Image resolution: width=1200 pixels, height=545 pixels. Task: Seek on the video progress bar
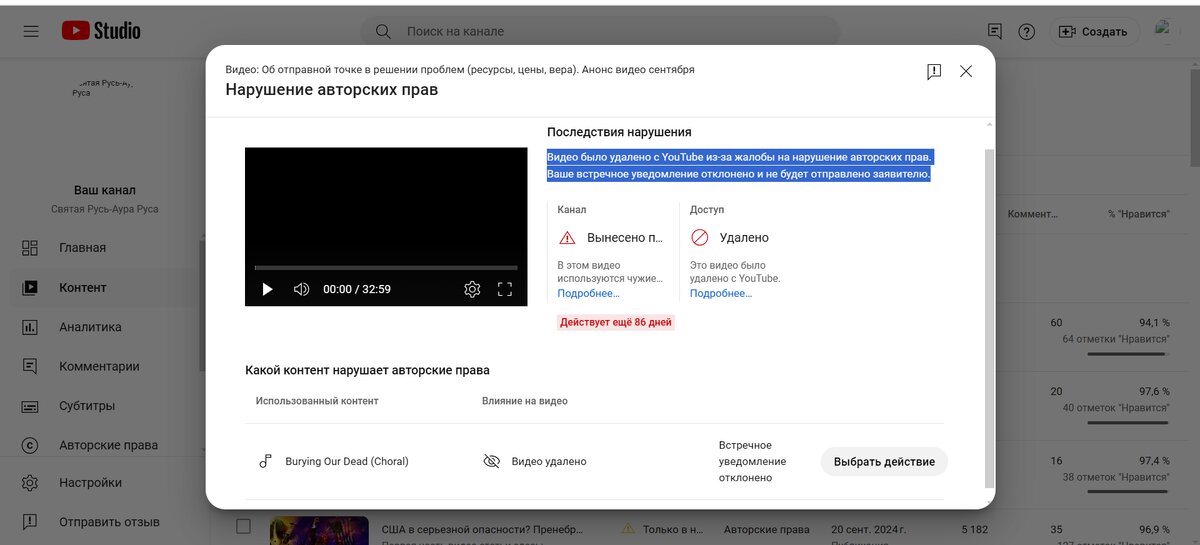386,268
